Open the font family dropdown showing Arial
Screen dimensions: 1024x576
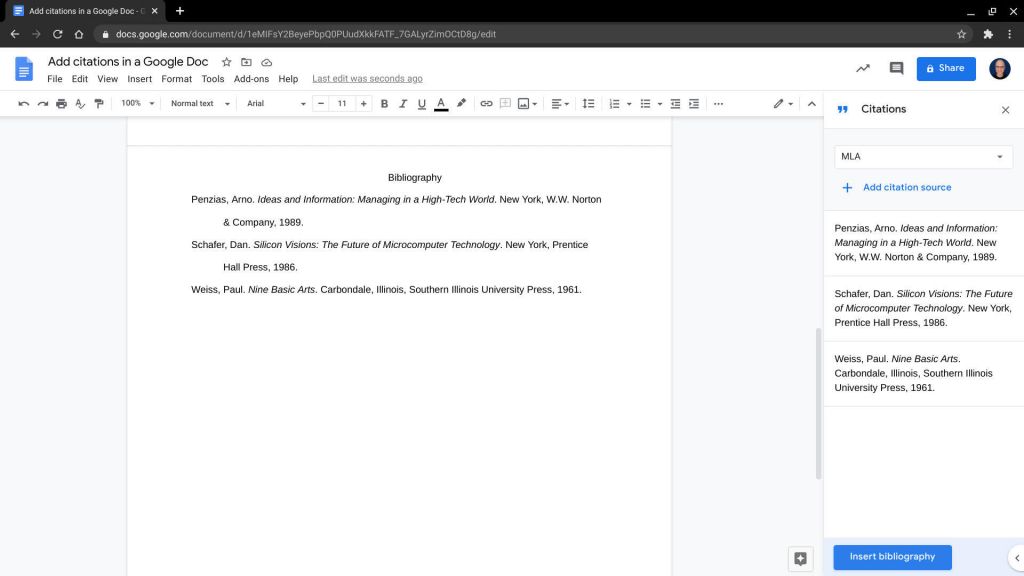click(x=275, y=103)
